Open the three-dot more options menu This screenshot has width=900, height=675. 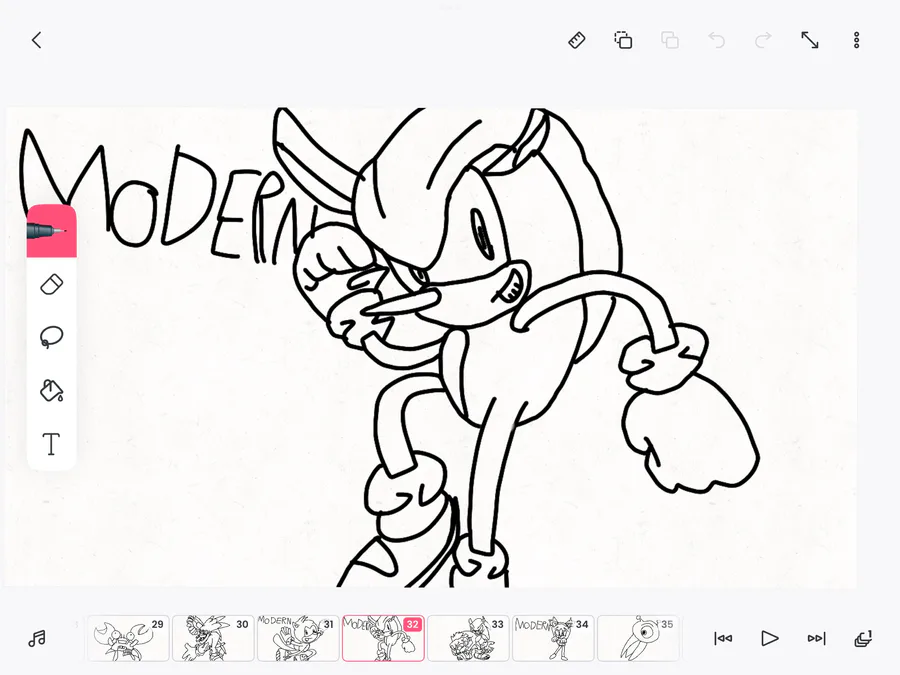856,40
